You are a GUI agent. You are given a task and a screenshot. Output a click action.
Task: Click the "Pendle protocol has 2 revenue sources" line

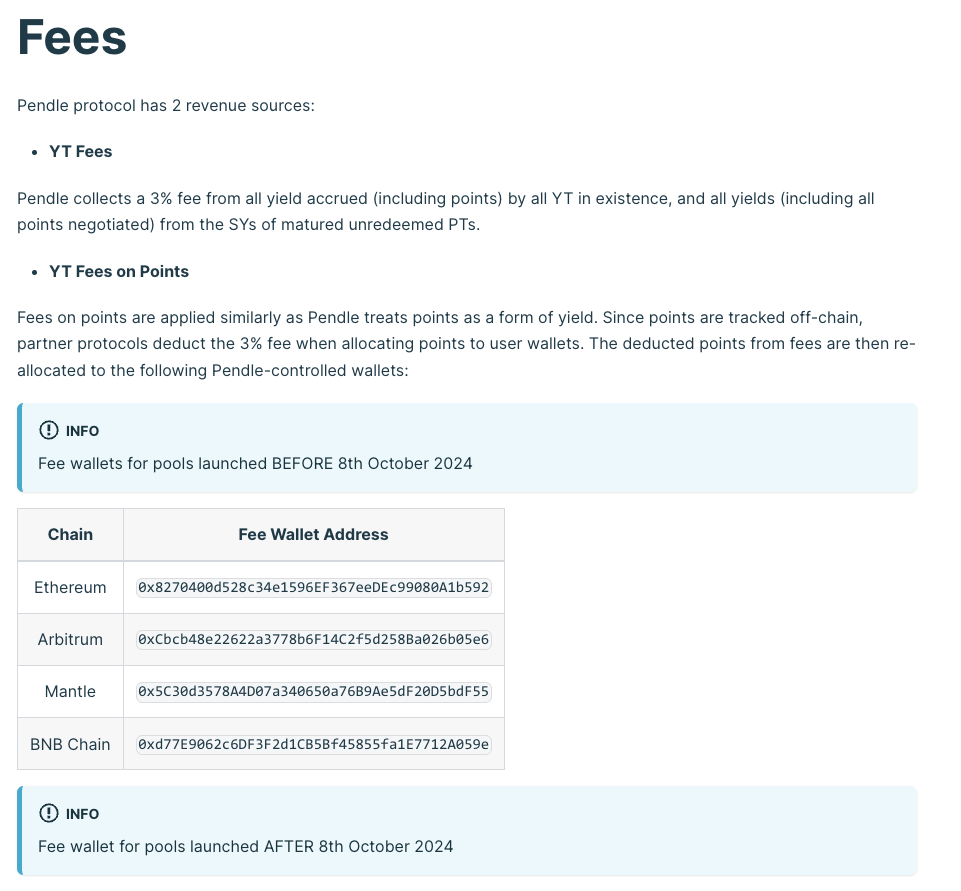point(166,104)
